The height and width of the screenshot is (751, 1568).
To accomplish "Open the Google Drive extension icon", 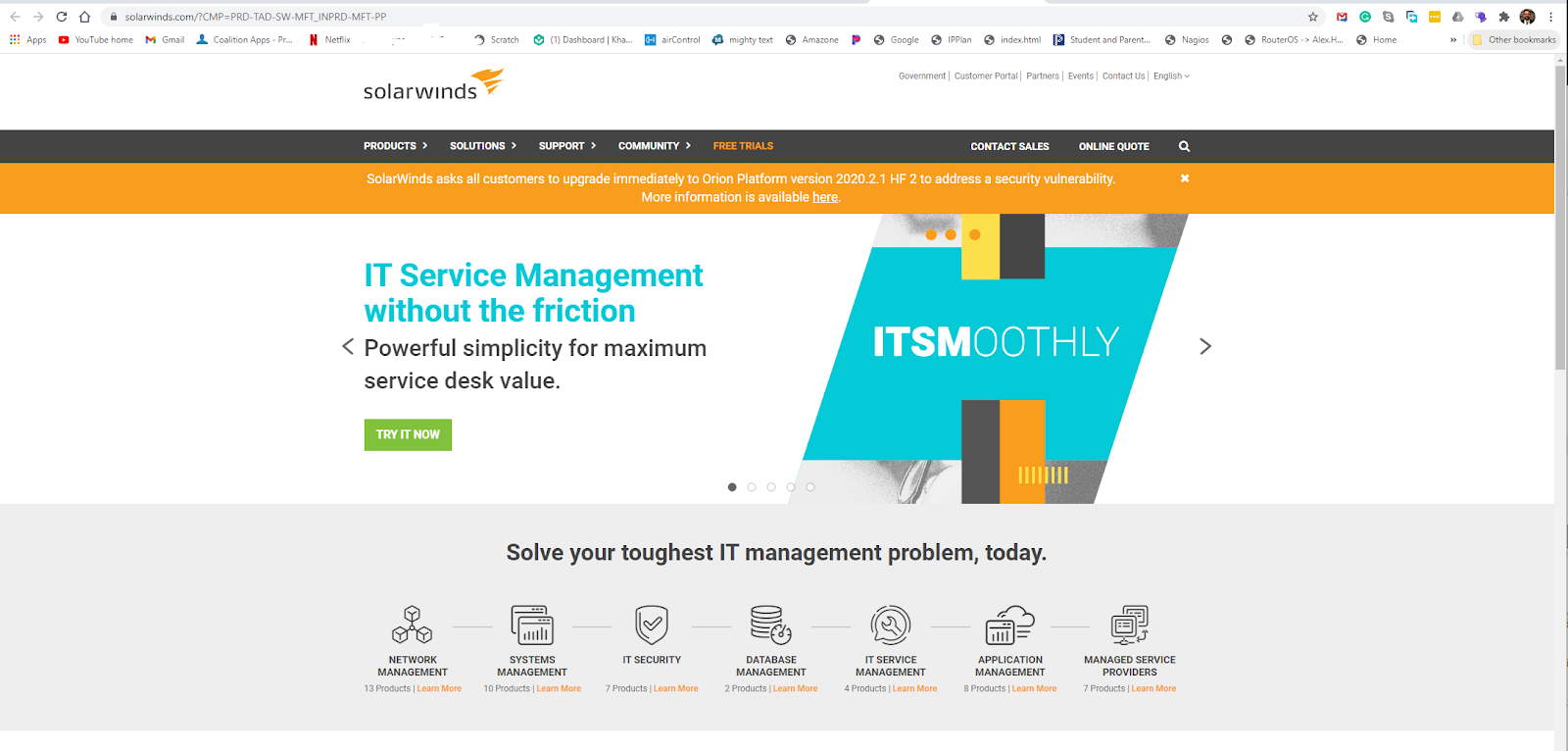I will point(1457,17).
